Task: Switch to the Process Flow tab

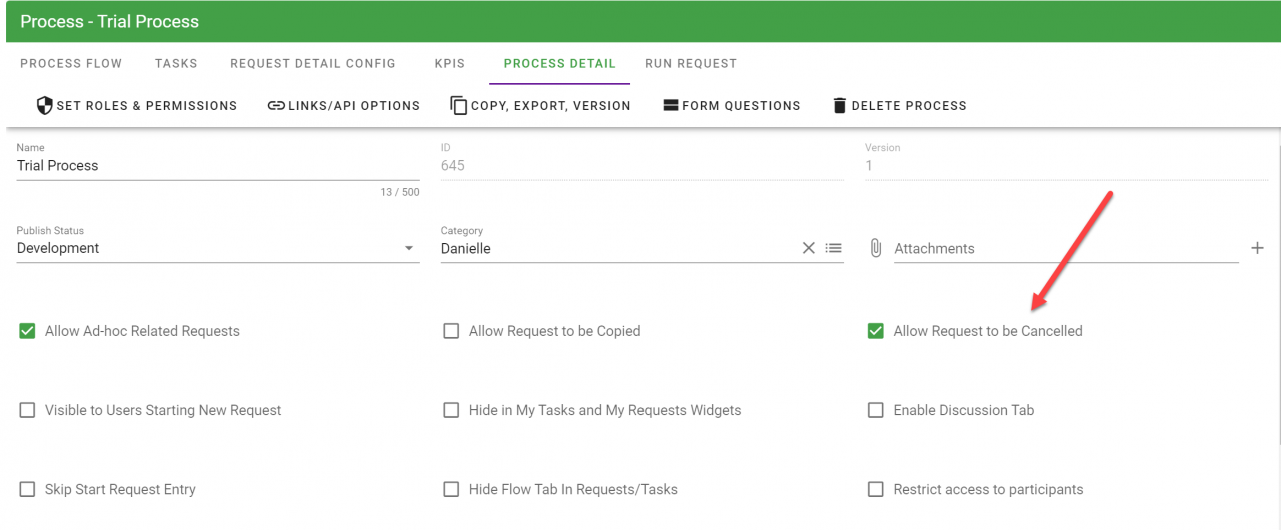Action: [71, 63]
